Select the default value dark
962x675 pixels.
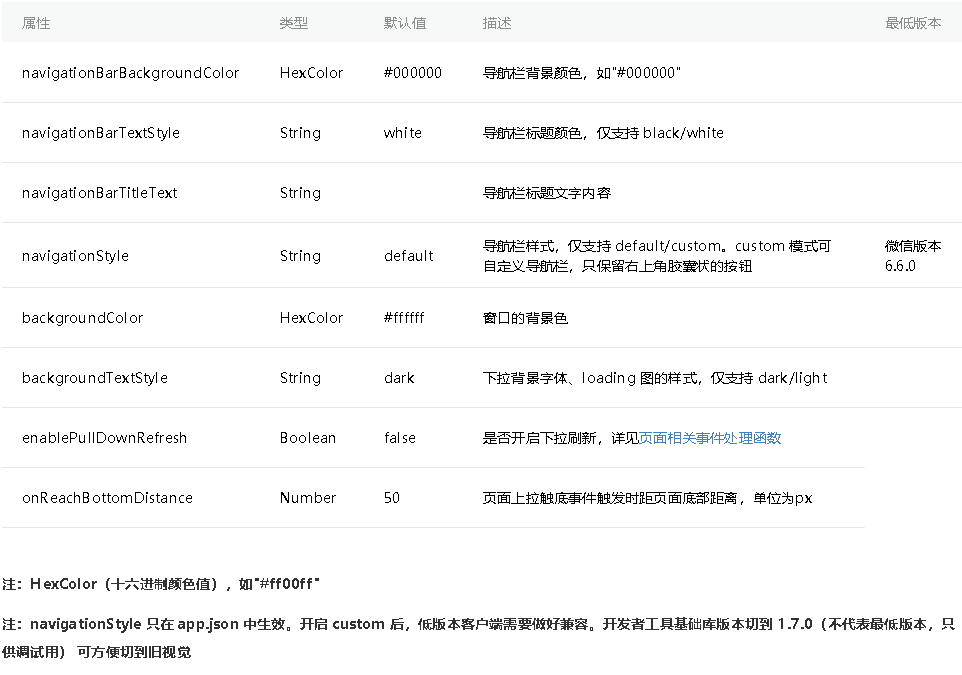pos(399,378)
